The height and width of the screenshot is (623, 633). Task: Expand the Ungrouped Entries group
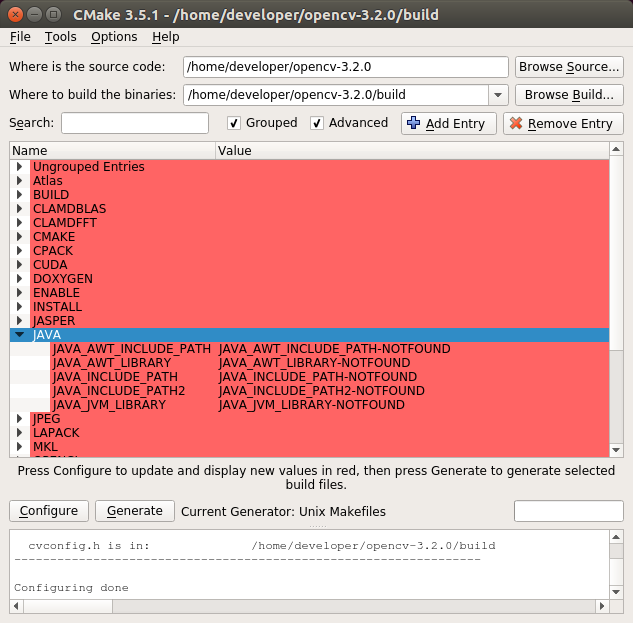19,166
